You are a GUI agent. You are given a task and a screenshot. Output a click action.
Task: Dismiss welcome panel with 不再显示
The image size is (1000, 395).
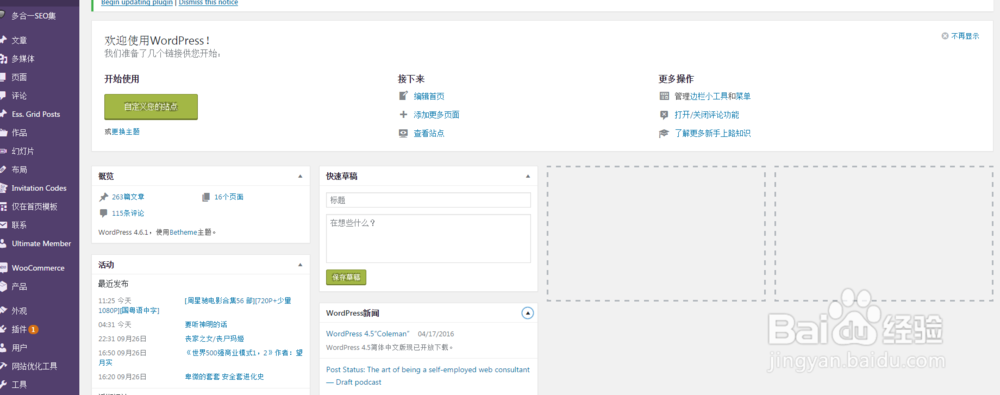(x=960, y=36)
